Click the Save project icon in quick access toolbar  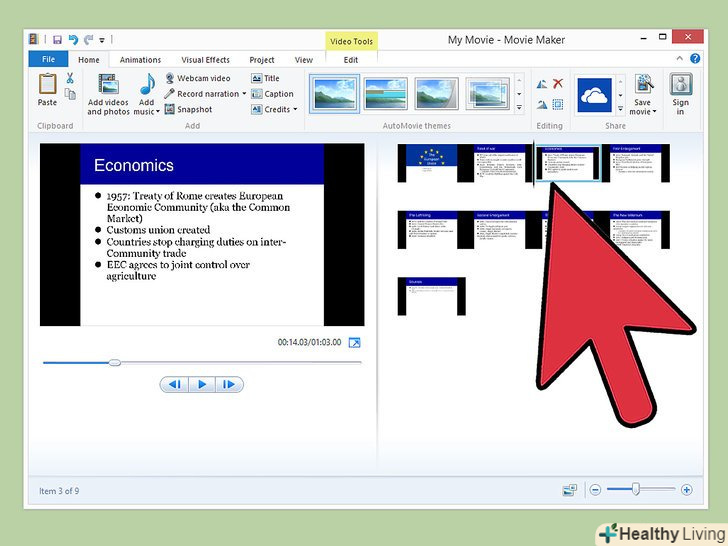(x=57, y=40)
